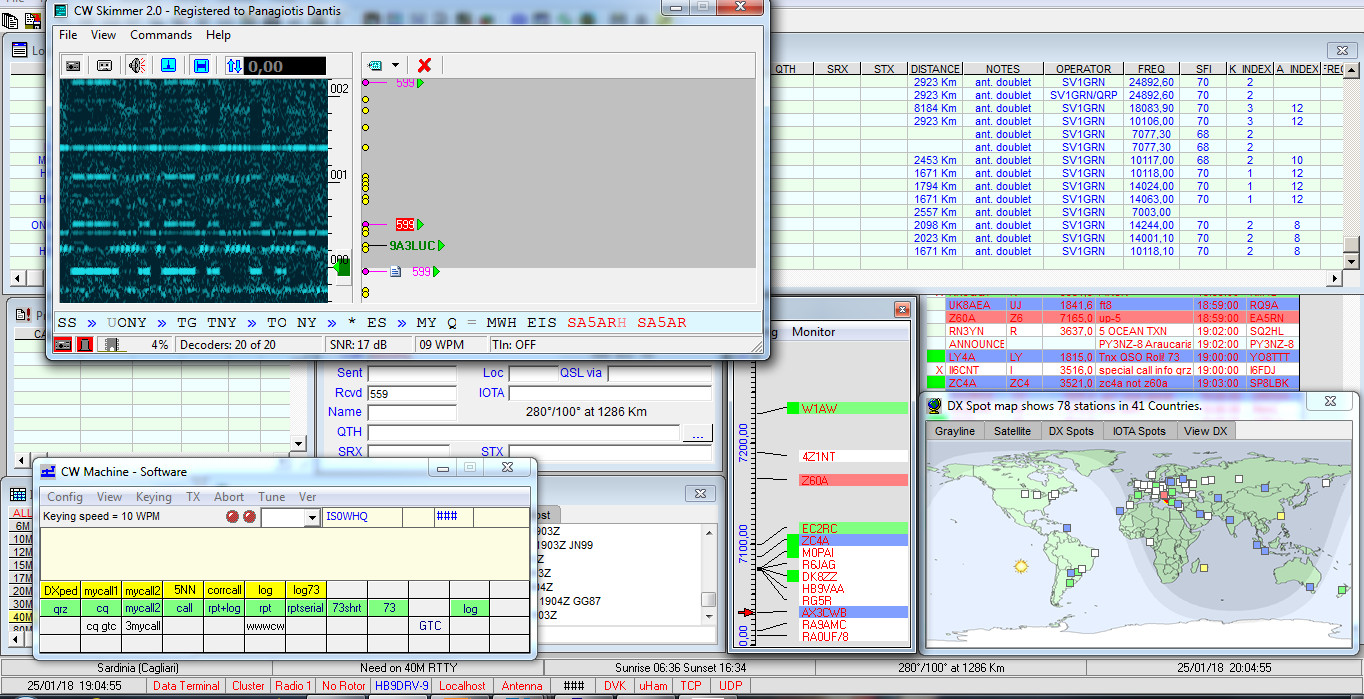Click the DXped macro button

(x=61, y=591)
